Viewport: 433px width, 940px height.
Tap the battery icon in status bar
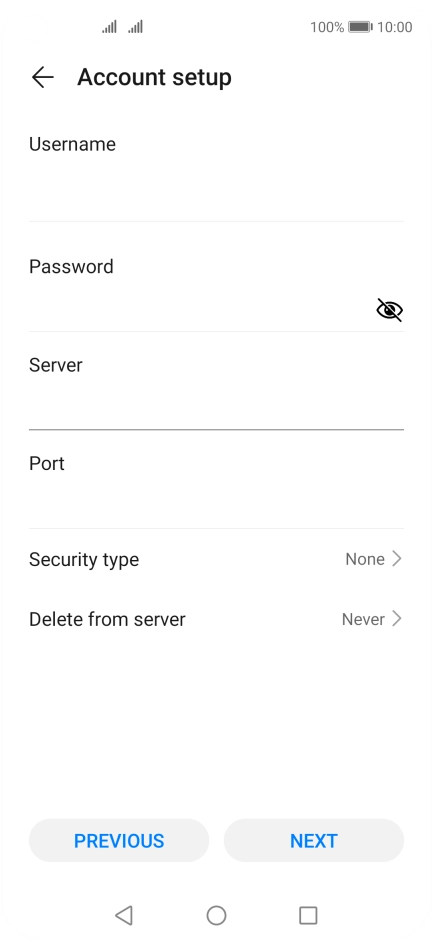pos(360,27)
